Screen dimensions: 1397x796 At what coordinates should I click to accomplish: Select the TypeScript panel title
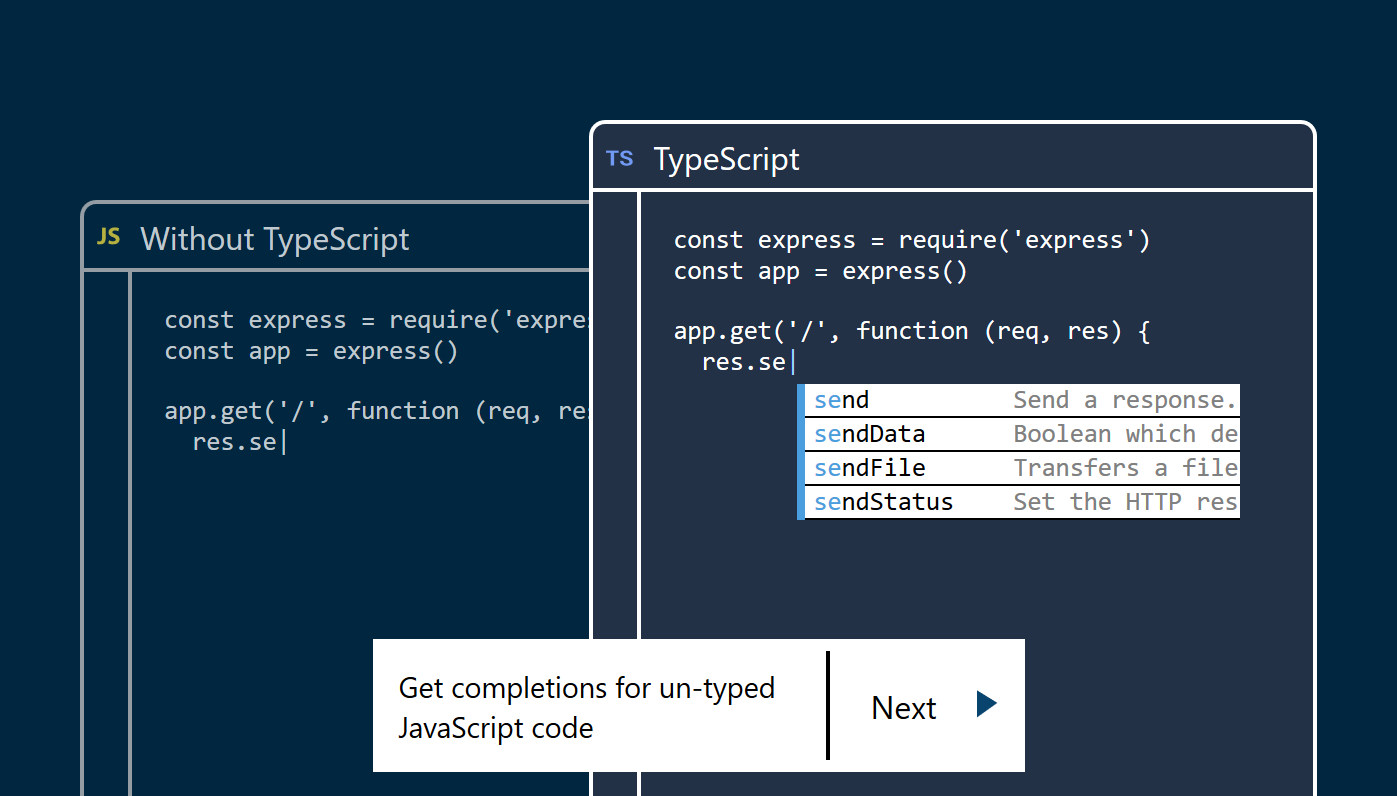click(727, 159)
